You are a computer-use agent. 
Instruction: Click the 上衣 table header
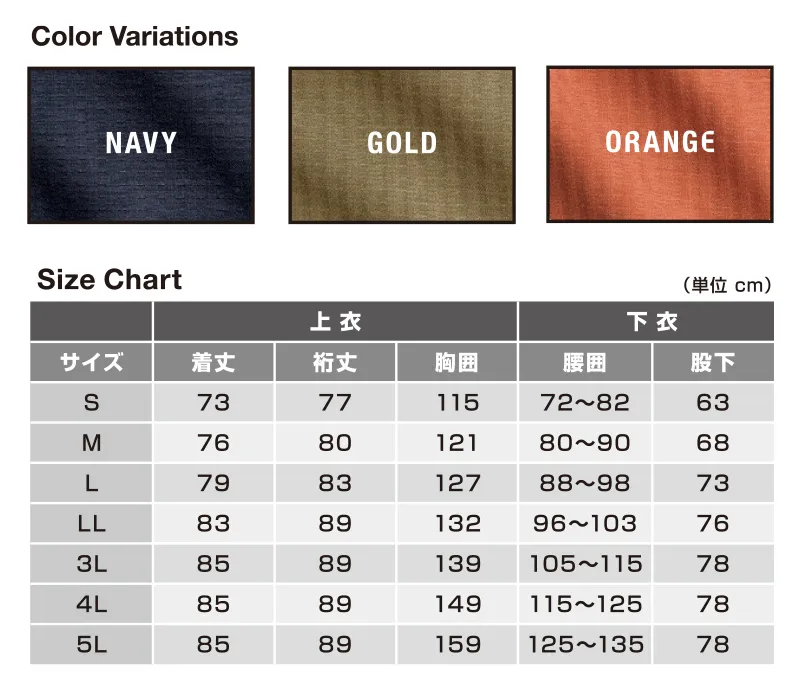click(x=335, y=321)
